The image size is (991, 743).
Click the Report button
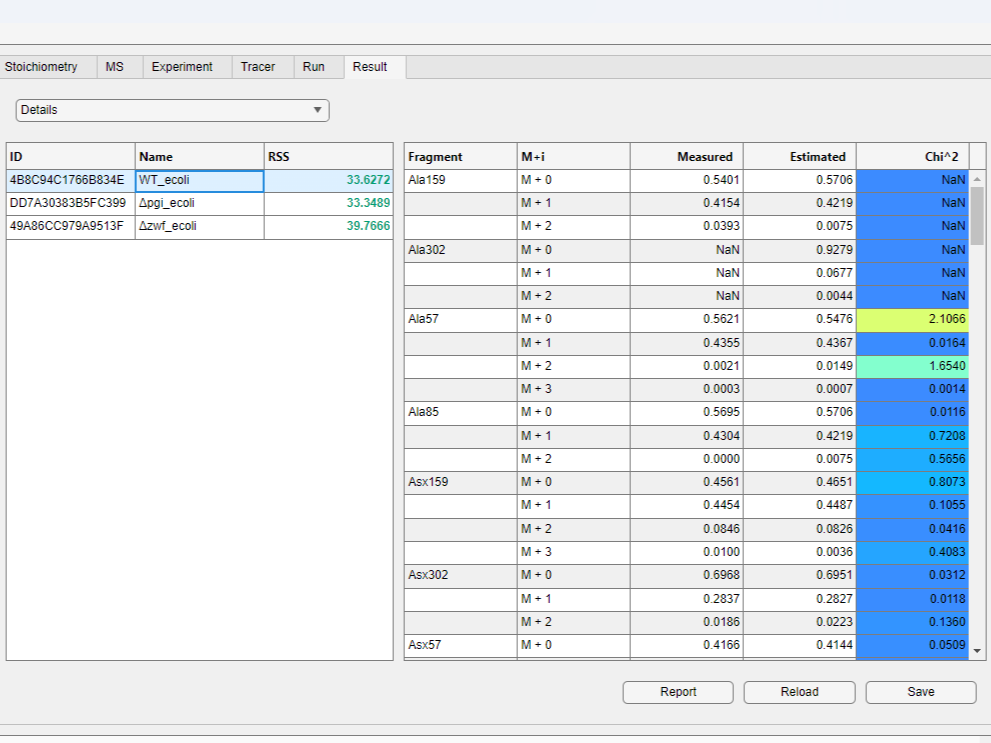pyautogui.click(x=677, y=691)
